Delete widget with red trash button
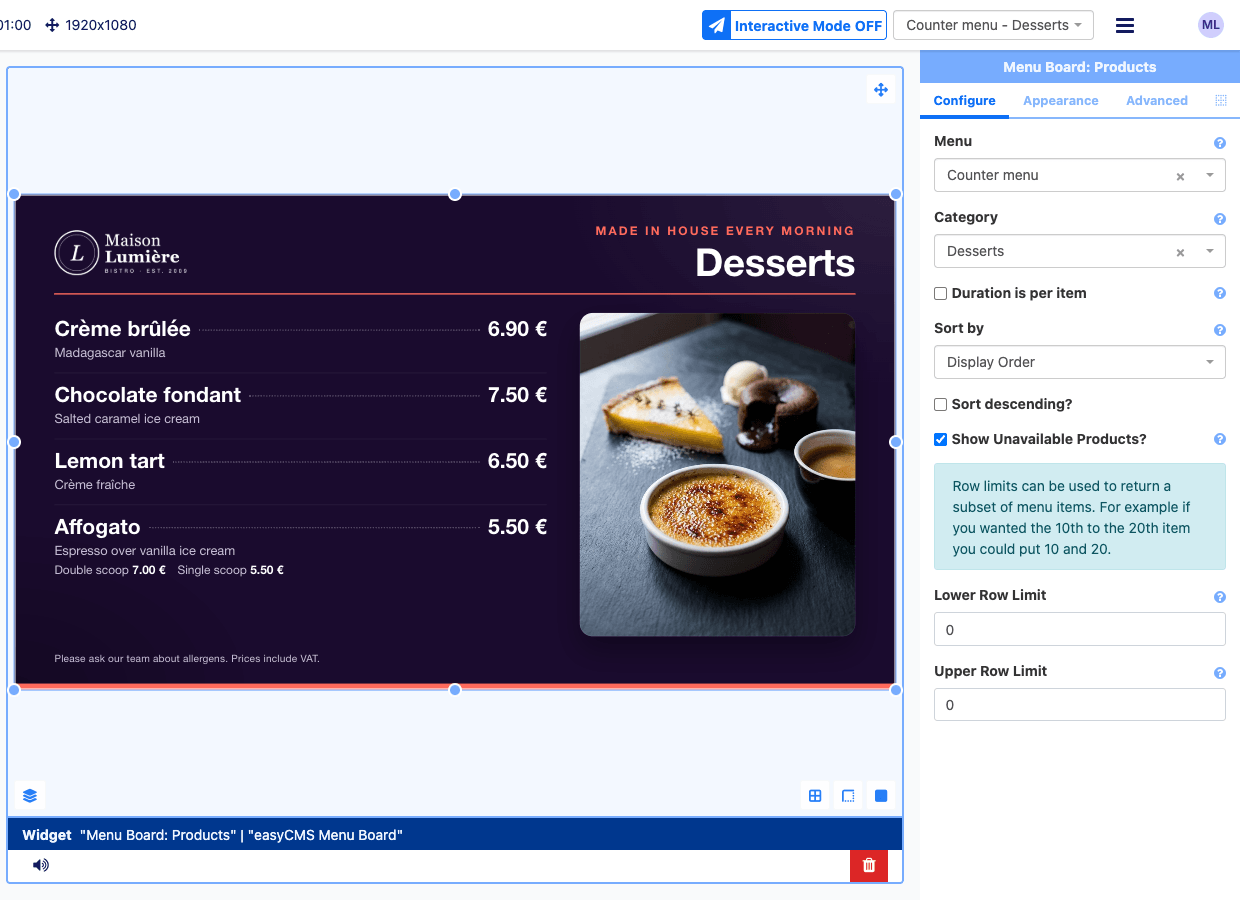Screen dimensions: 1240x900 [x=869, y=865]
